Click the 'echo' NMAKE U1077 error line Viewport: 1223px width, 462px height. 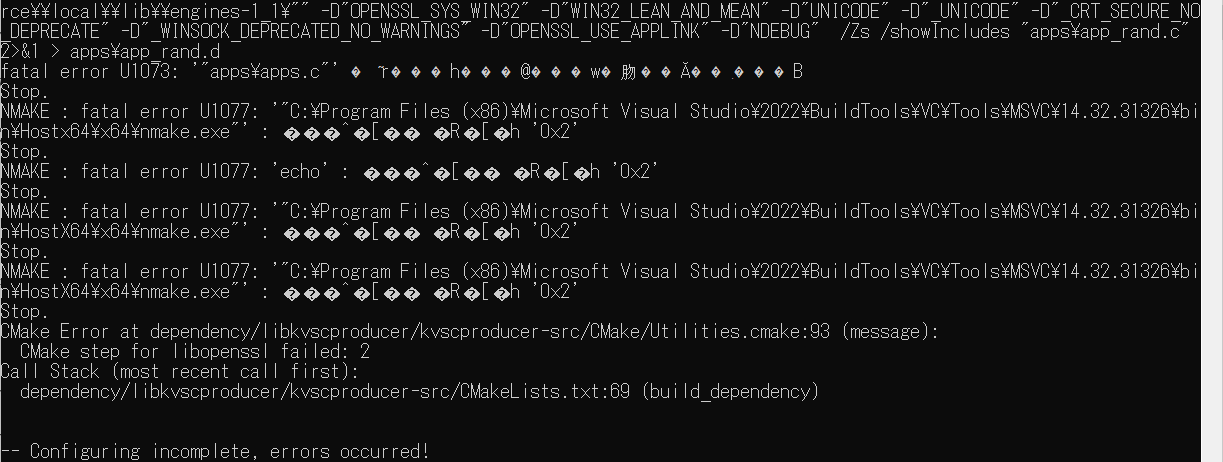tap(329, 171)
